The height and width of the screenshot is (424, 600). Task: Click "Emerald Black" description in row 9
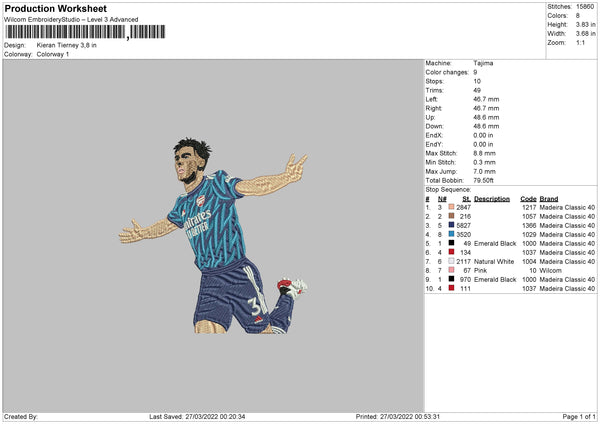tap(495, 279)
